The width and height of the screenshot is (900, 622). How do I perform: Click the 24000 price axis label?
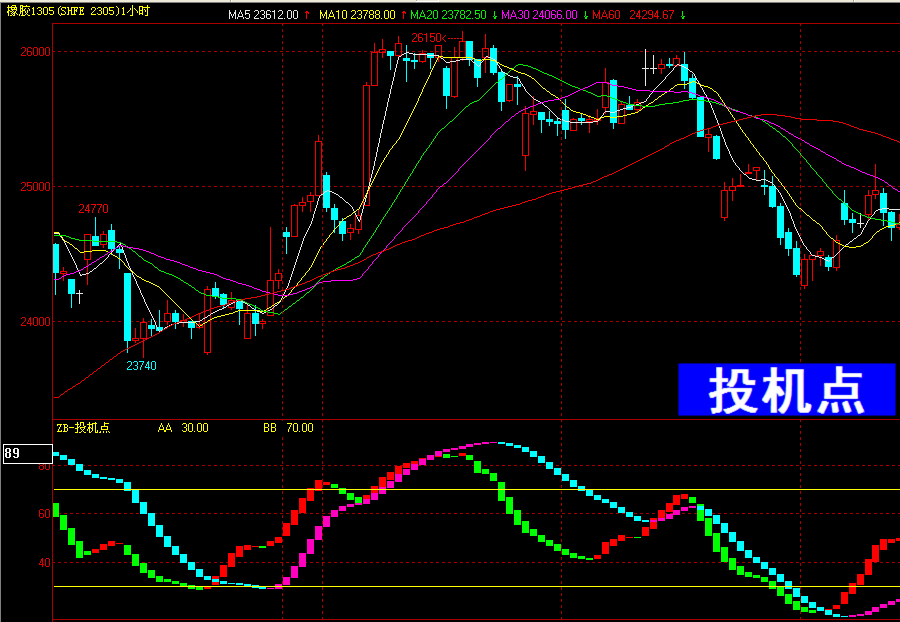click(36, 321)
